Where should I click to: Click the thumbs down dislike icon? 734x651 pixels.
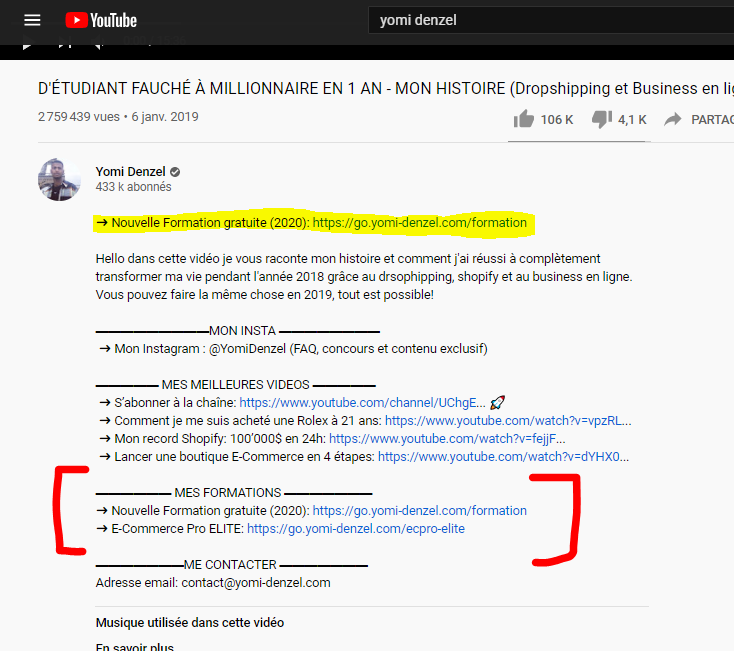[601, 119]
